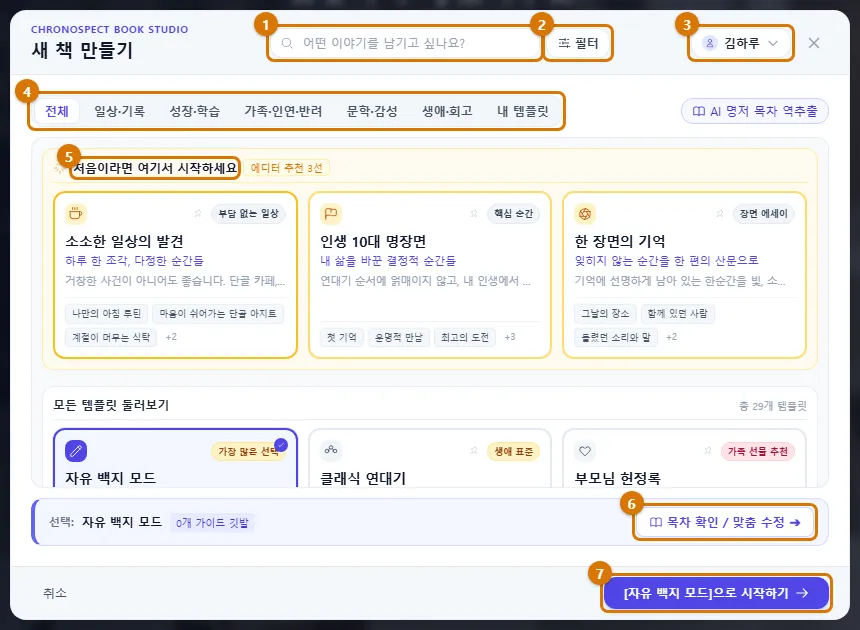
Task: Click the timeline icon on 클래식 연대기
Action: coord(331,450)
